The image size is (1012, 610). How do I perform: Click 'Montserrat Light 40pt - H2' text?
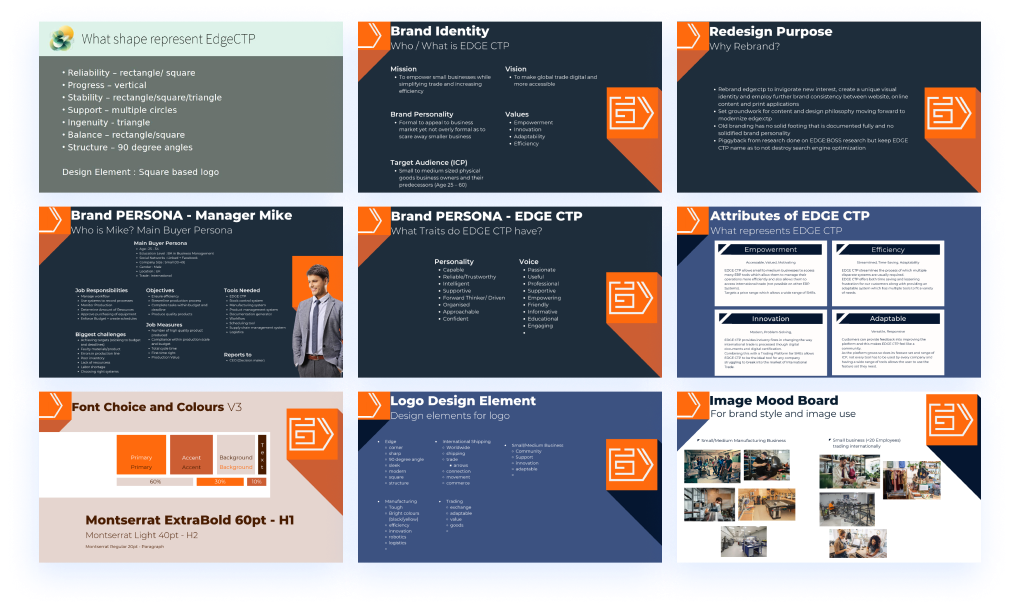coord(141,535)
